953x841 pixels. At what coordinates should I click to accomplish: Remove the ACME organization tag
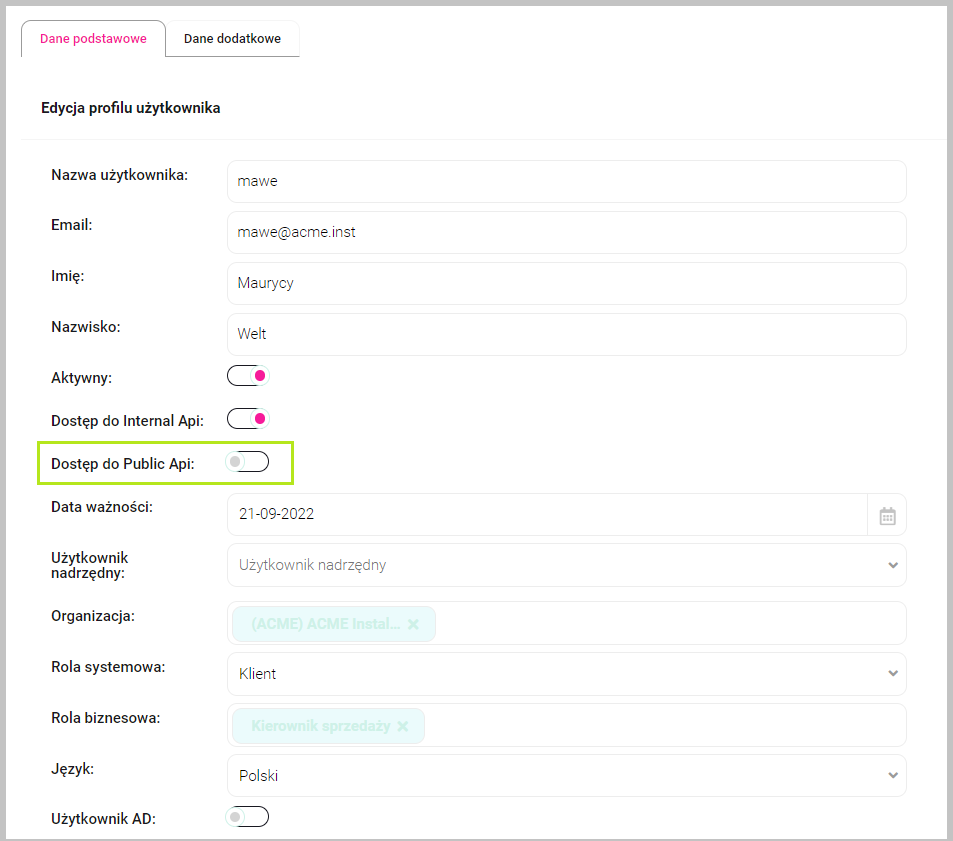413,624
